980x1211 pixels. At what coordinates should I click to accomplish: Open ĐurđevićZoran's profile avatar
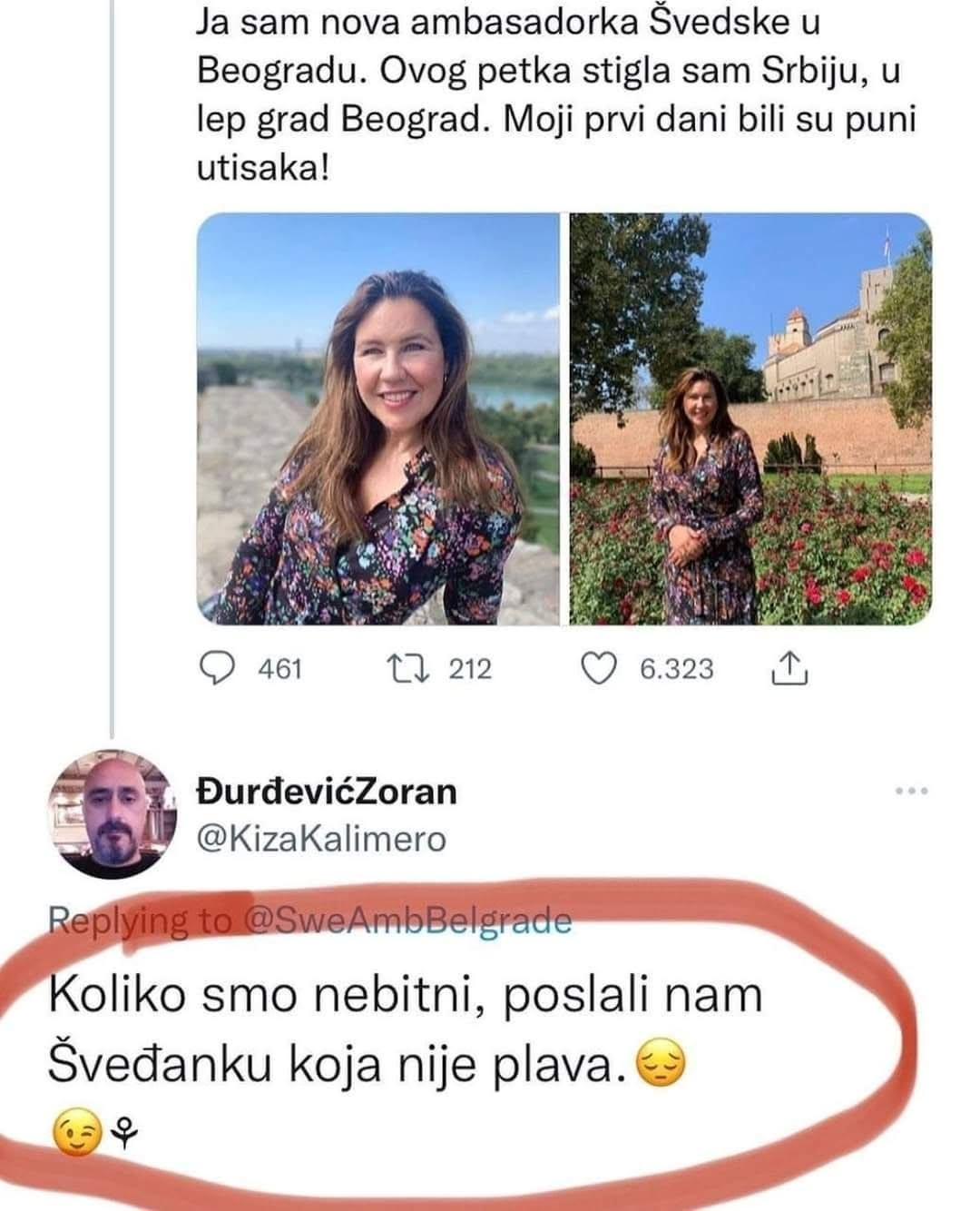tap(112, 815)
